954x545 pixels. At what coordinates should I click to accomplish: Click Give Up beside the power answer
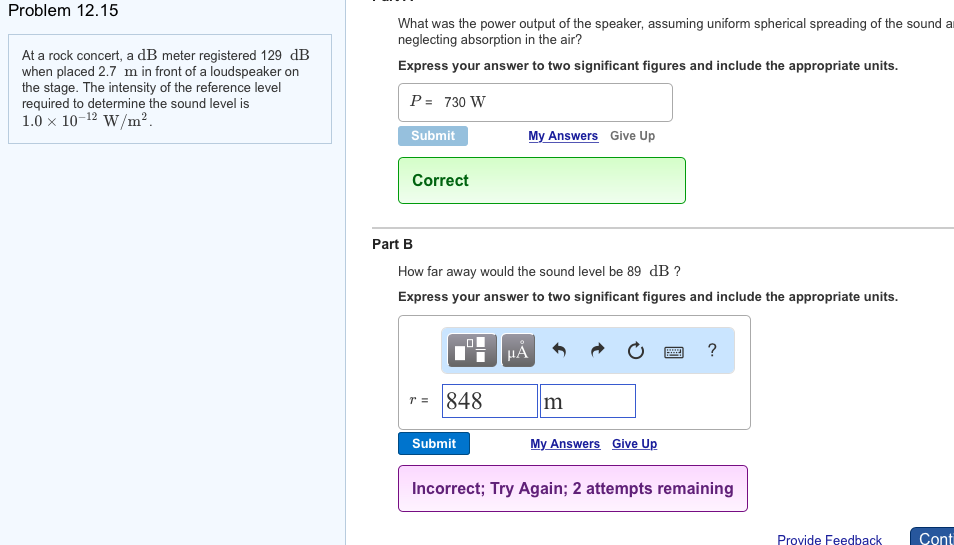(632, 136)
